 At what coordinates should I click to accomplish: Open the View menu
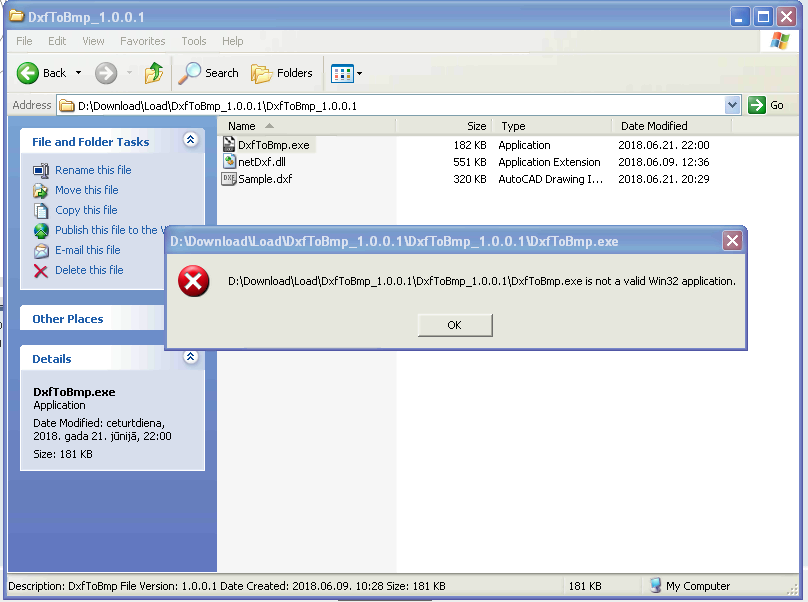[x=93, y=41]
